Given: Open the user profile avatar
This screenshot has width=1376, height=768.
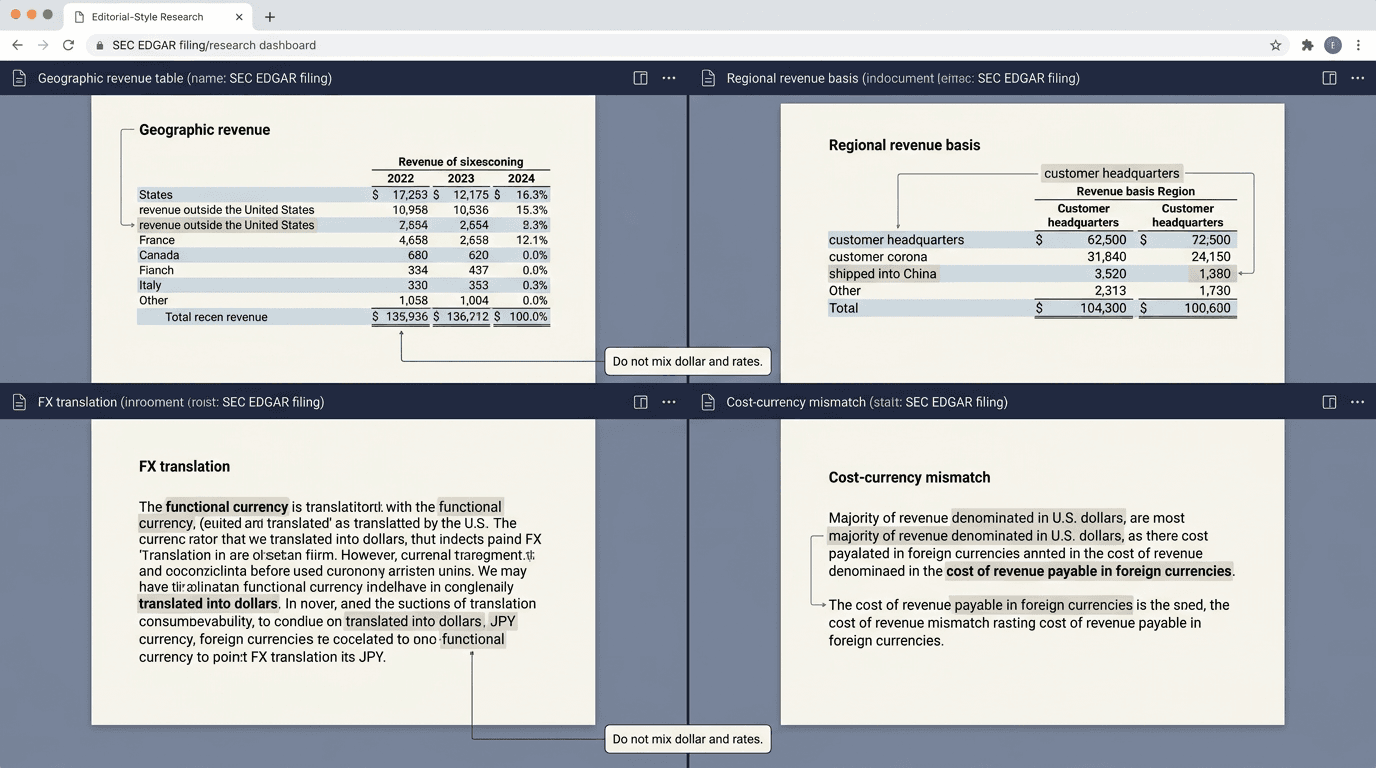Looking at the screenshot, I should (1332, 45).
